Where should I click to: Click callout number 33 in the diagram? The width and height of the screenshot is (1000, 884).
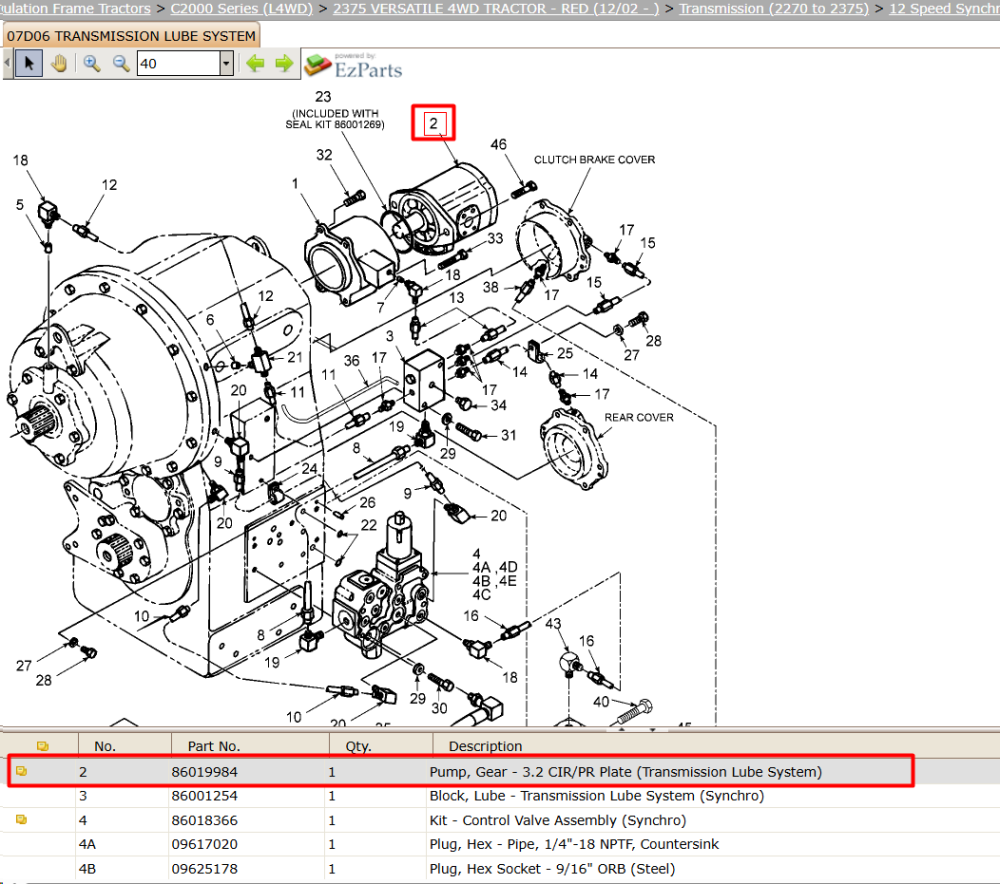point(496,238)
